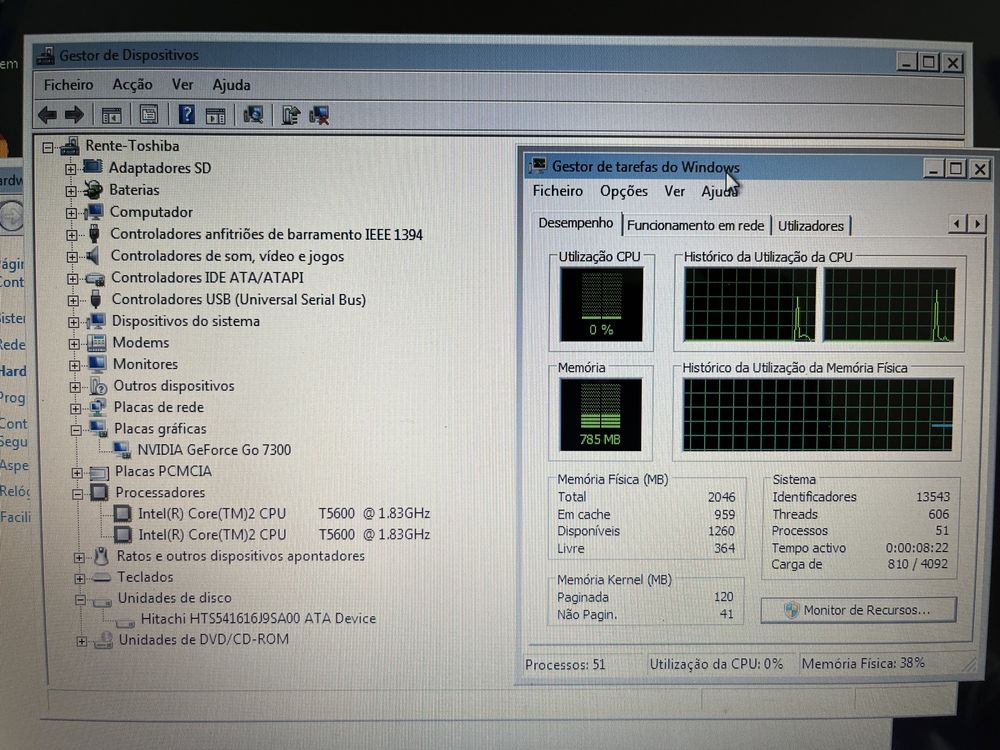Open the Ficheiro menu in Device Manager

(68, 85)
